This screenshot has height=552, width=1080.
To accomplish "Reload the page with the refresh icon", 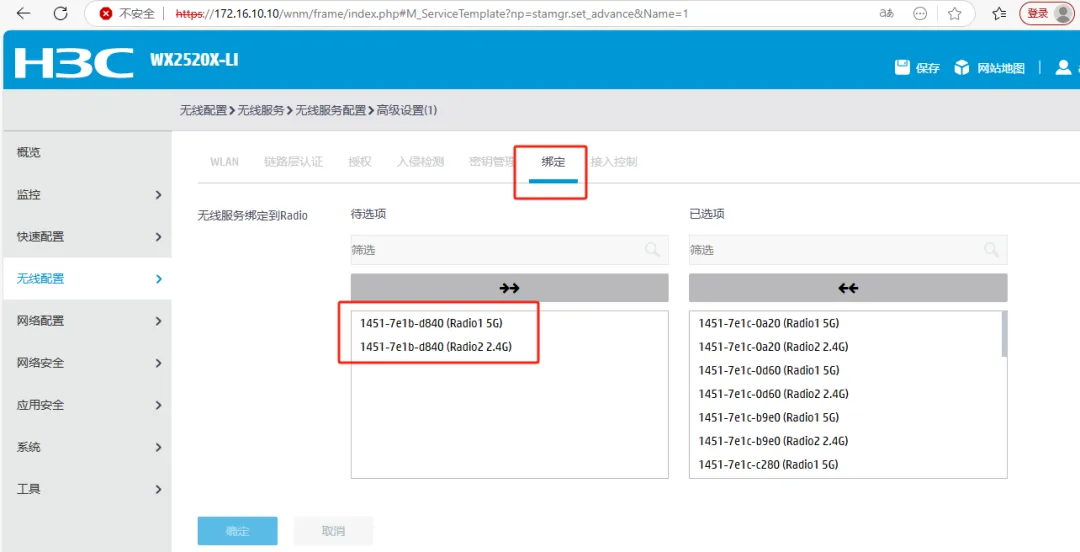I will pos(61,14).
